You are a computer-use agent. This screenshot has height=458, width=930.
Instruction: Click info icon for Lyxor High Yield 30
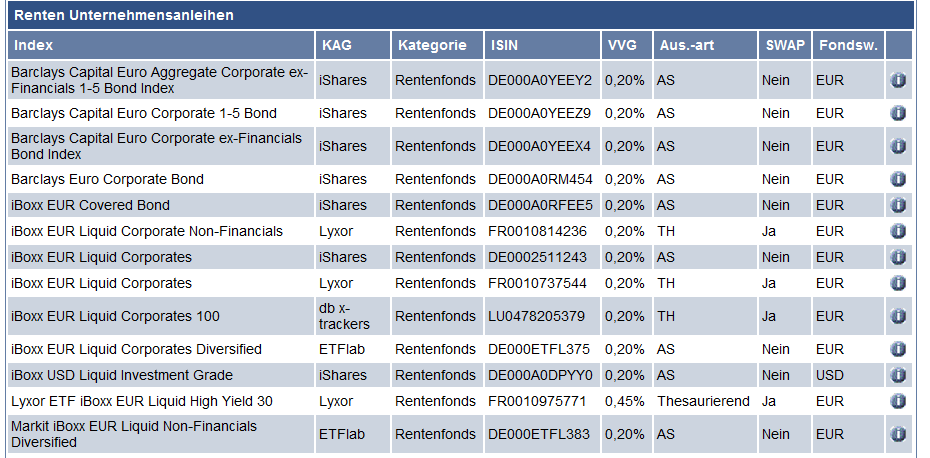tap(898, 401)
